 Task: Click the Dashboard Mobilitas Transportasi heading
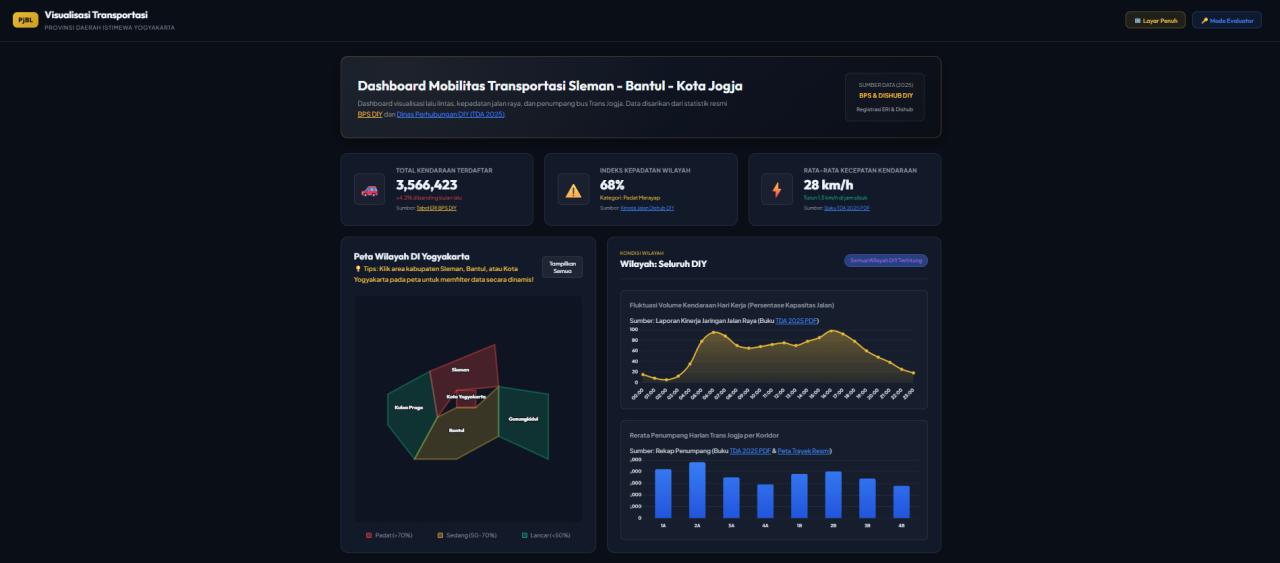[x=550, y=86]
